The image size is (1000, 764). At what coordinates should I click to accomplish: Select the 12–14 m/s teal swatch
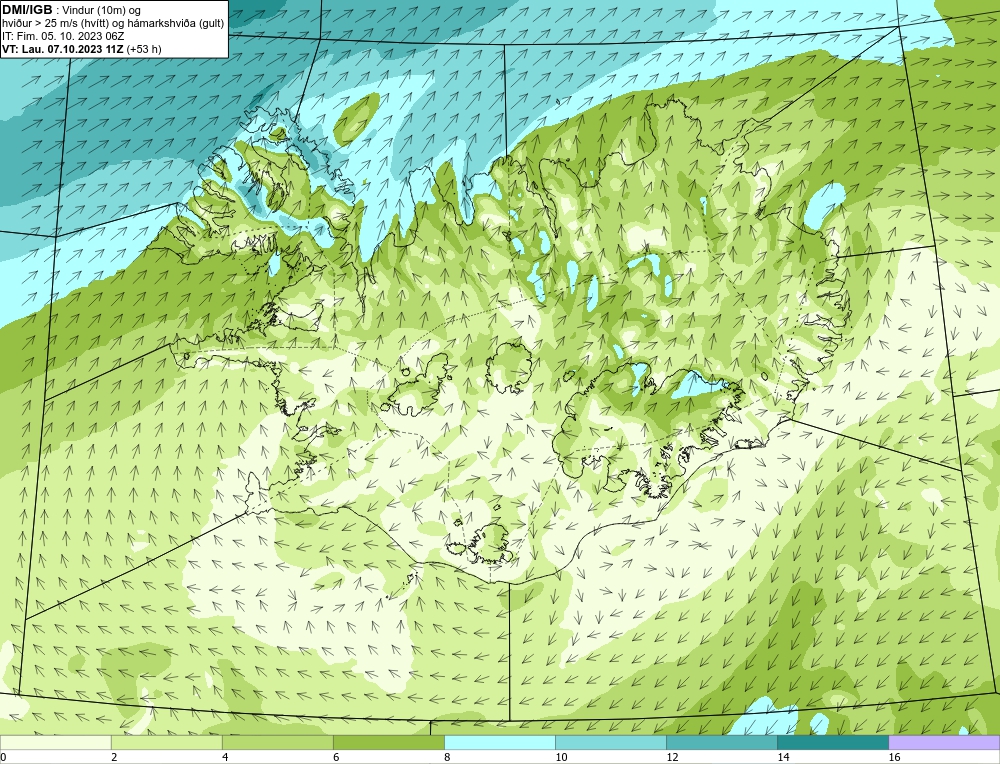coord(722,742)
